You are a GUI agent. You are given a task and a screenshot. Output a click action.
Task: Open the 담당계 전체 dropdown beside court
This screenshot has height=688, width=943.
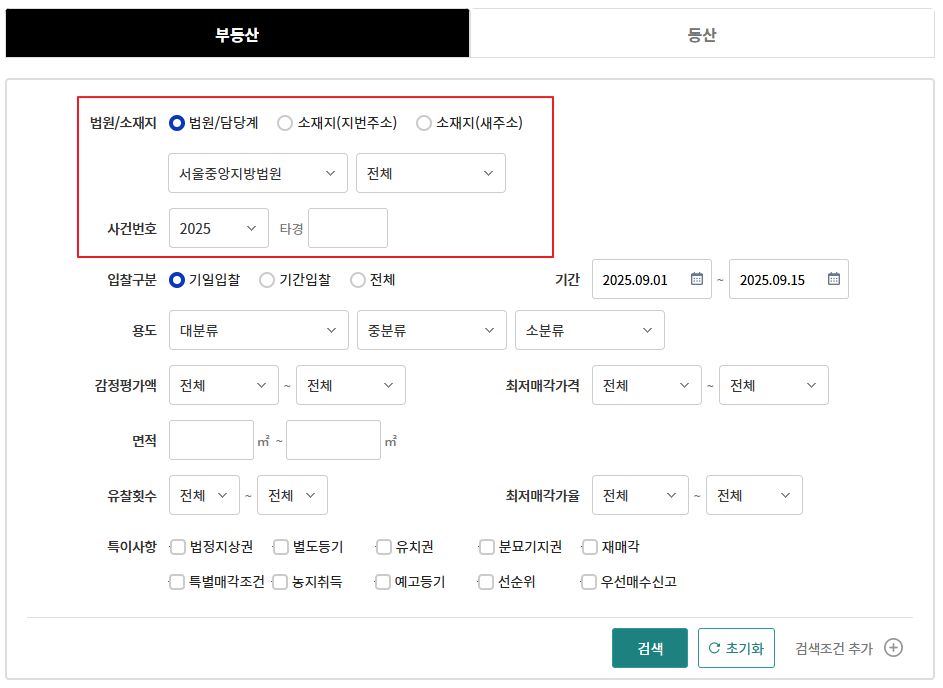[431, 173]
